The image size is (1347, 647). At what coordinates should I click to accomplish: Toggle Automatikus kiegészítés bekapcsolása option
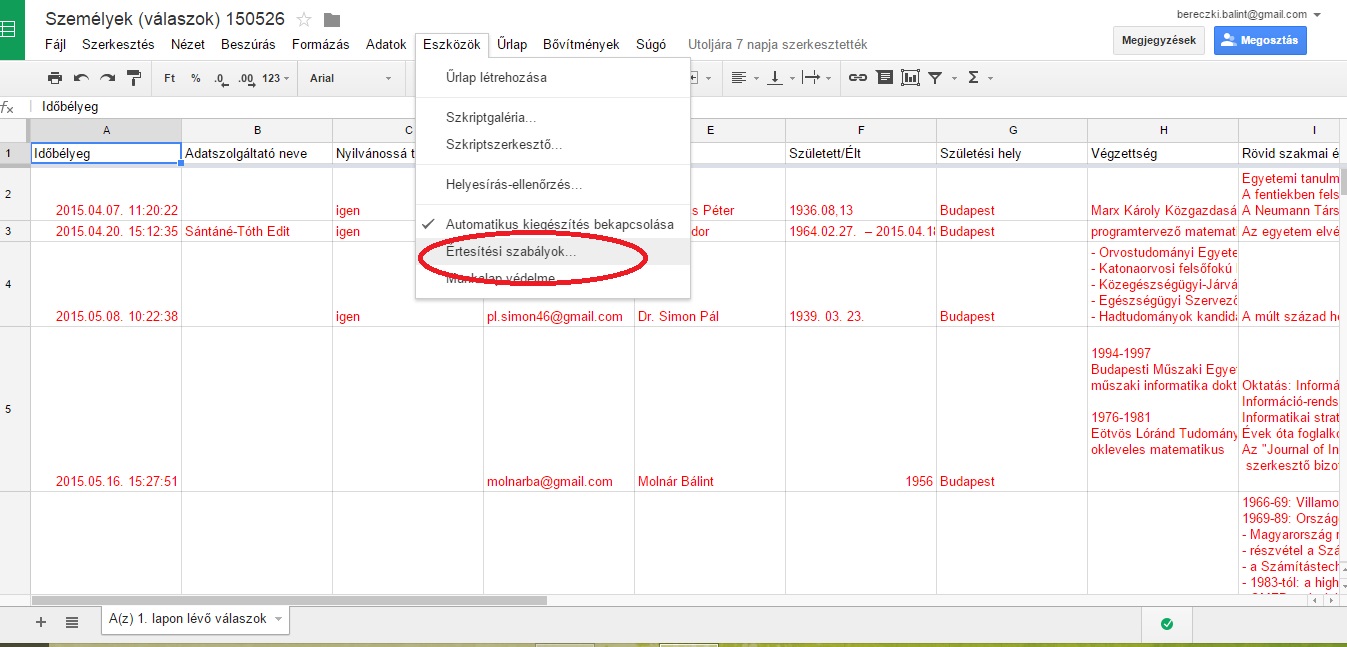click(x=559, y=224)
